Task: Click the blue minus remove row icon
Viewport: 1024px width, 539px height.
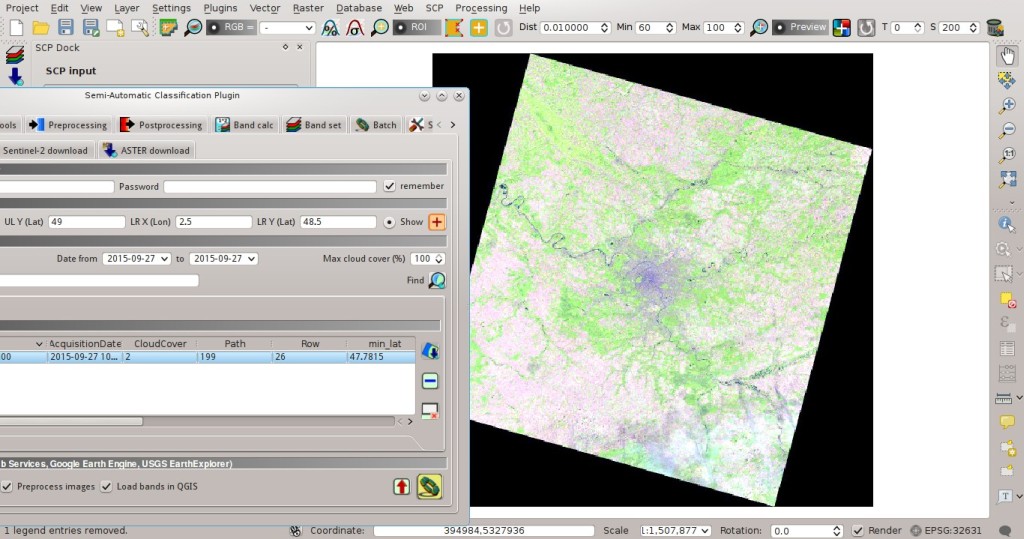Action: [430, 381]
